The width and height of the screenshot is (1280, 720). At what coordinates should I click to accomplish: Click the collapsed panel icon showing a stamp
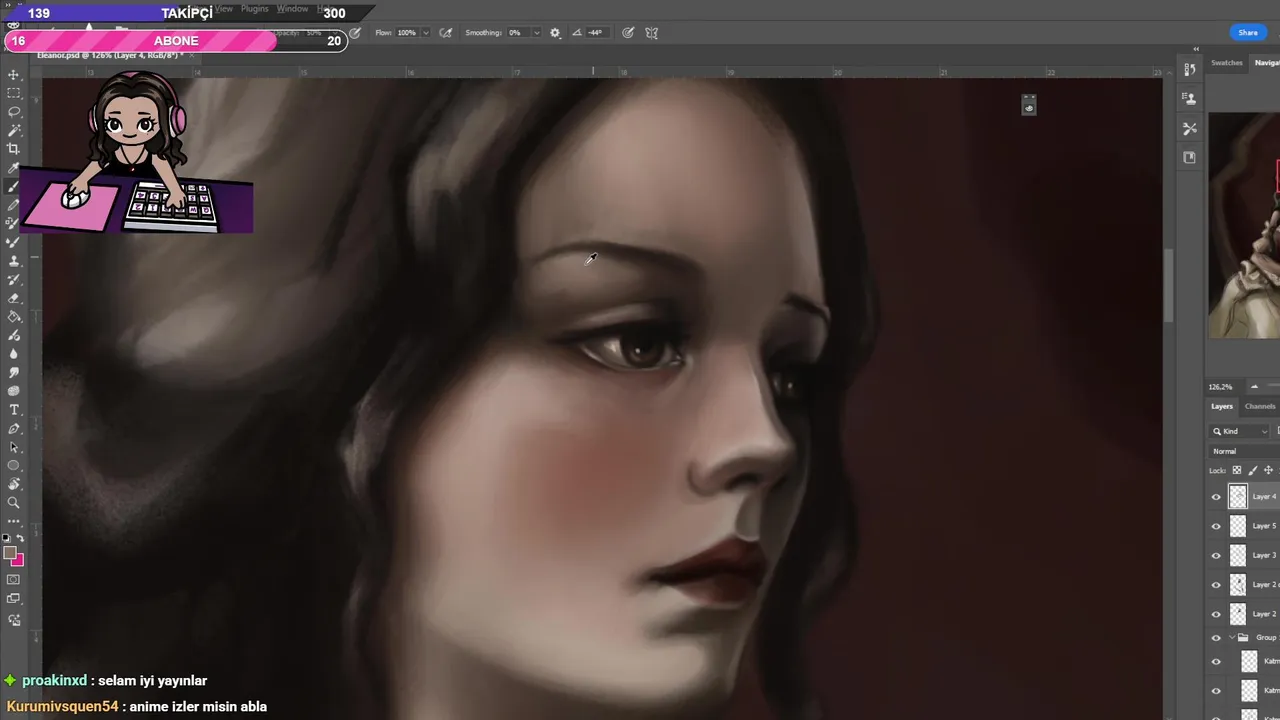1189,98
